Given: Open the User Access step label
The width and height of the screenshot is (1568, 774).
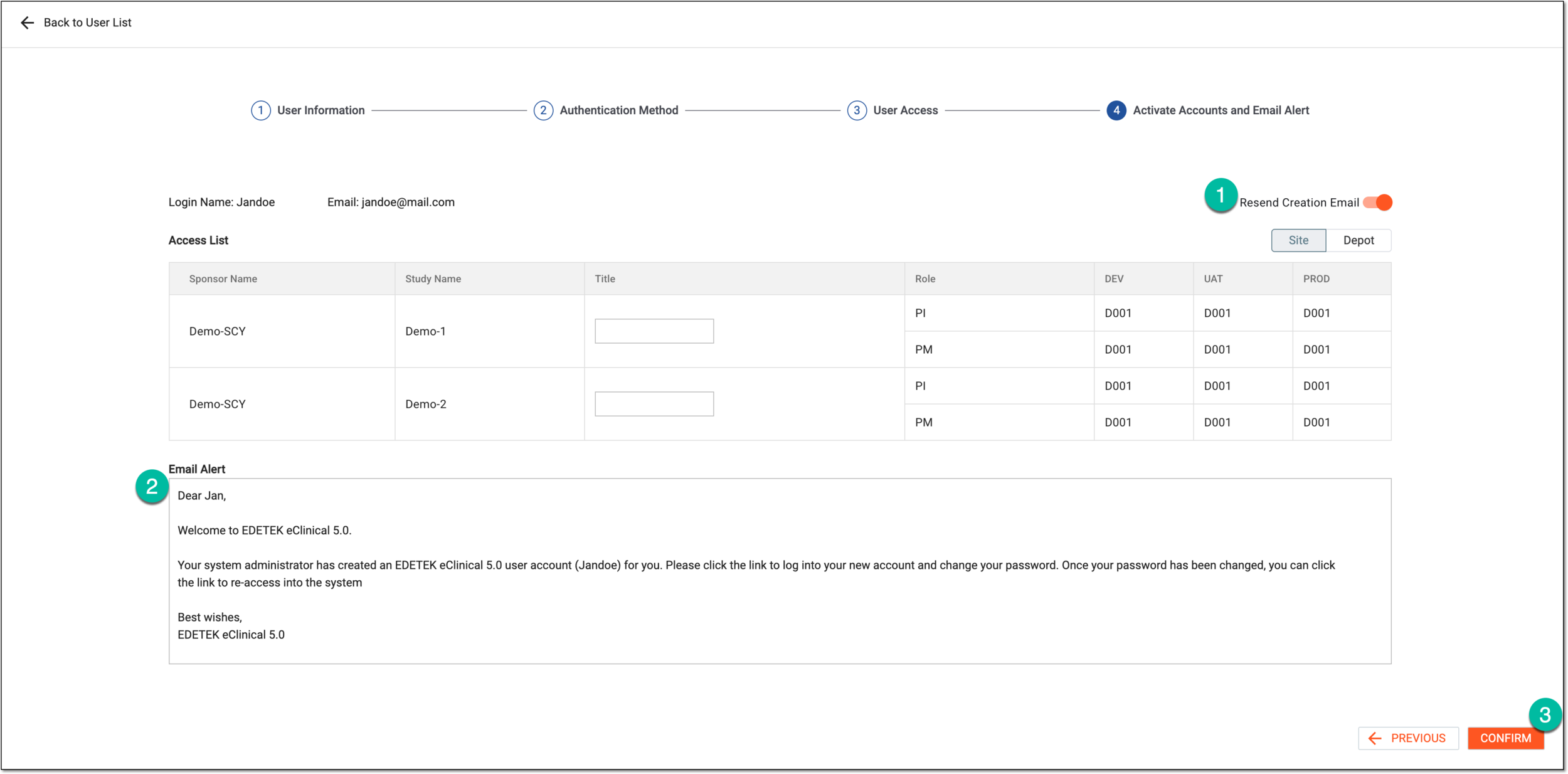Looking at the screenshot, I should [x=905, y=110].
